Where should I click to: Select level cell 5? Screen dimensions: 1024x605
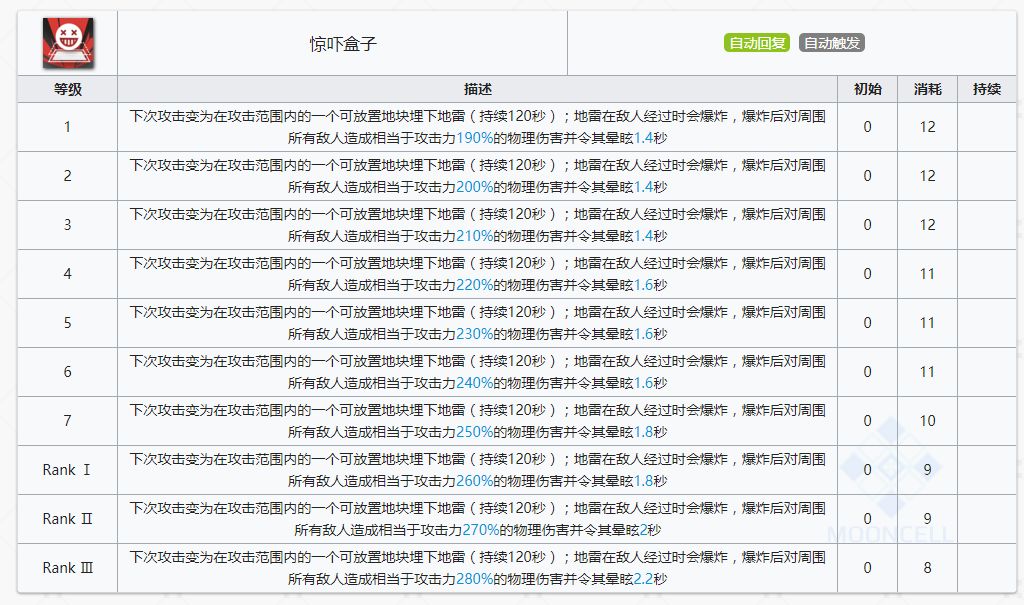[67, 323]
